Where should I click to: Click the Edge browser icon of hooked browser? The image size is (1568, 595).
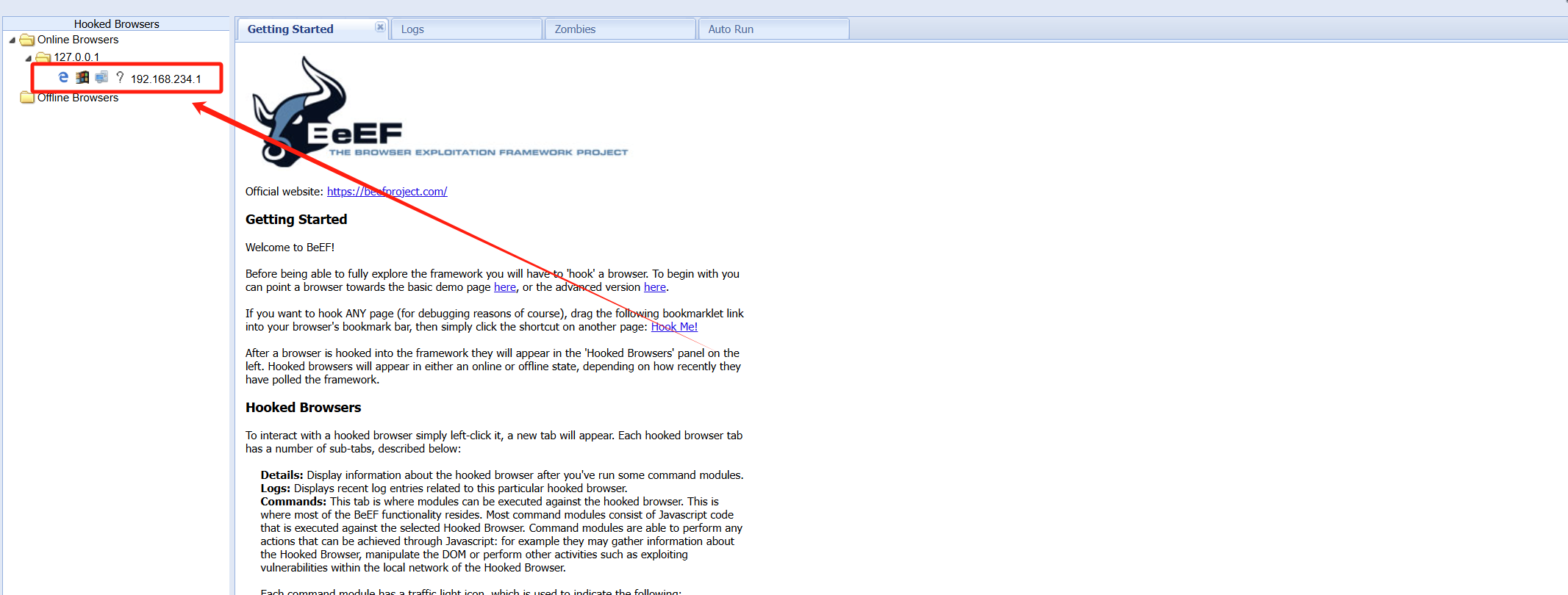point(63,77)
